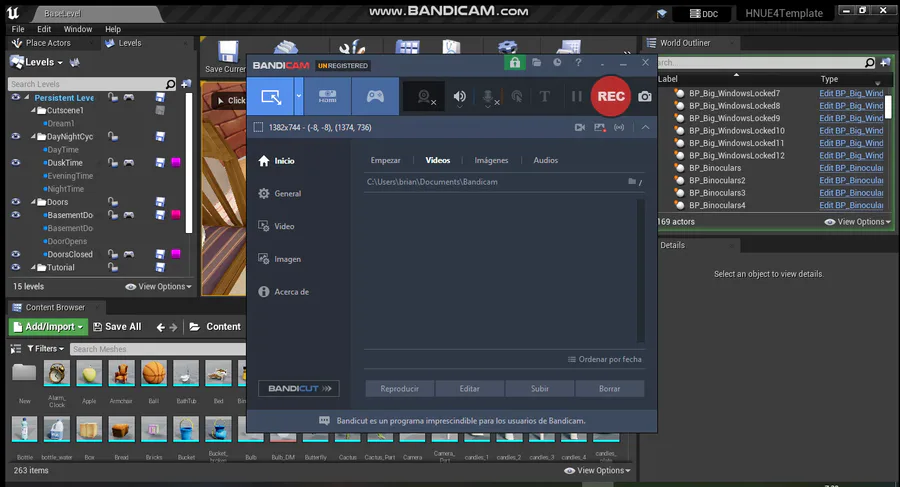Click Edit BP_Binoculars2 link in World Outliner
The height and width of the screenshot is (487, 900).
point(851,180)
